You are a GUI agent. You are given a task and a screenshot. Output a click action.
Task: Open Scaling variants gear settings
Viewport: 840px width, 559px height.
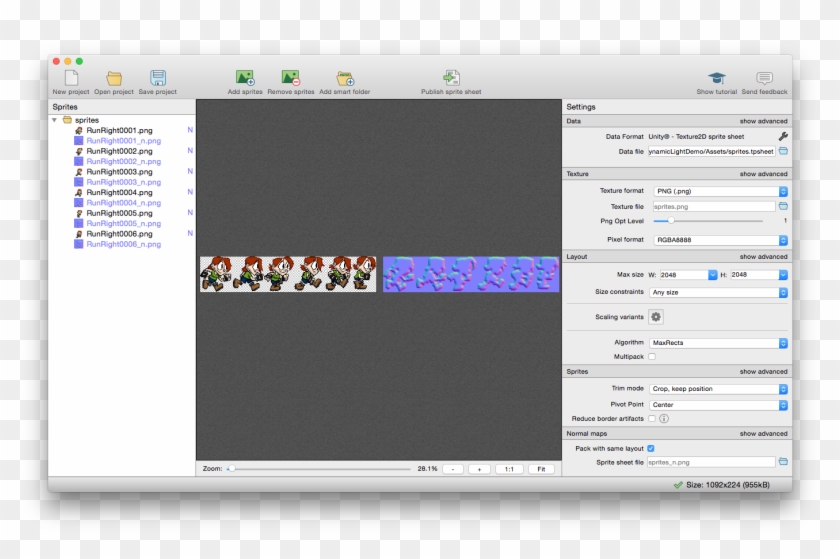pyautogui.click(x=656, y=317)
